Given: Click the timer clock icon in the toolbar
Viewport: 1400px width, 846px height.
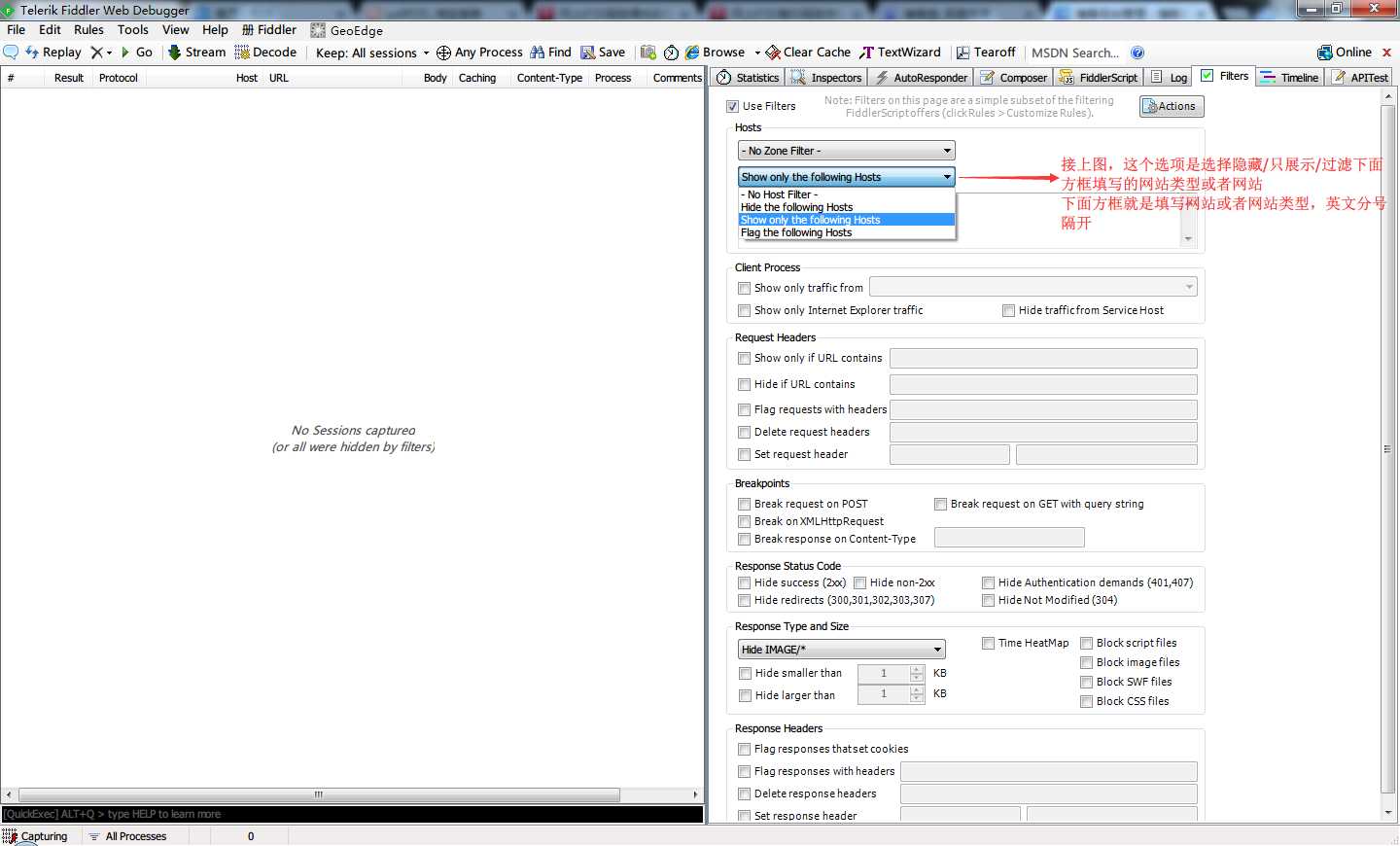Looking at the screenshot, I should 671,53.
